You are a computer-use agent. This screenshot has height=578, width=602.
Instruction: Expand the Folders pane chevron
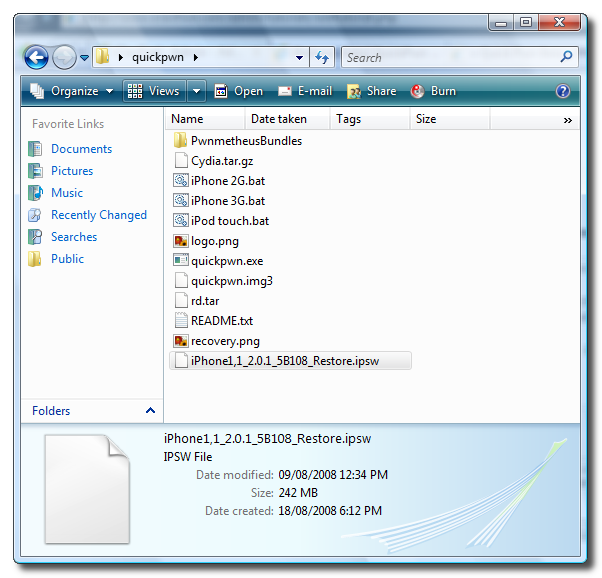(150, 411)
